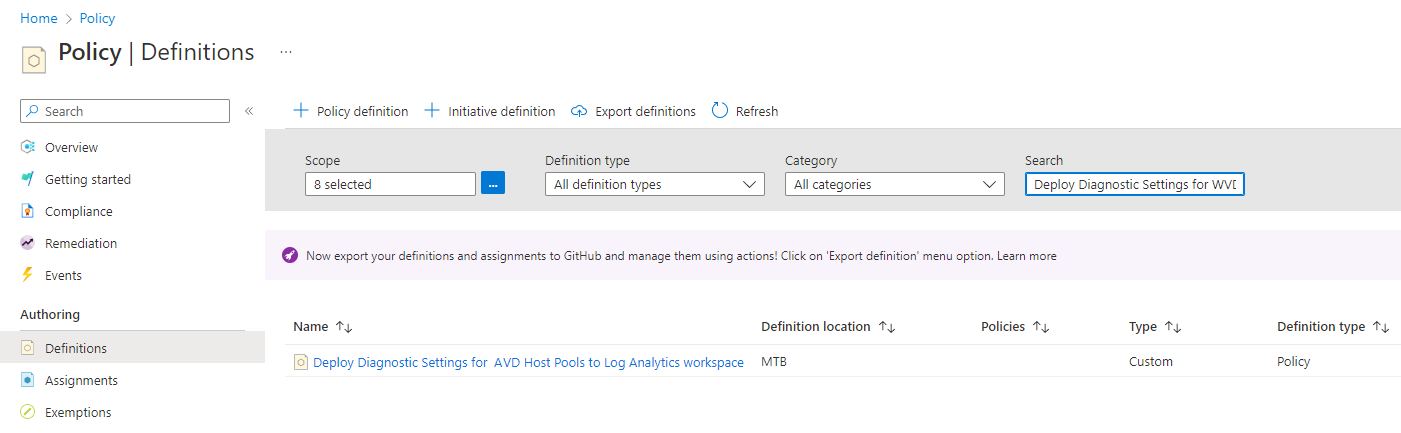
Task: Click the Scope field showing 8 selected
Action: point(390,184)
